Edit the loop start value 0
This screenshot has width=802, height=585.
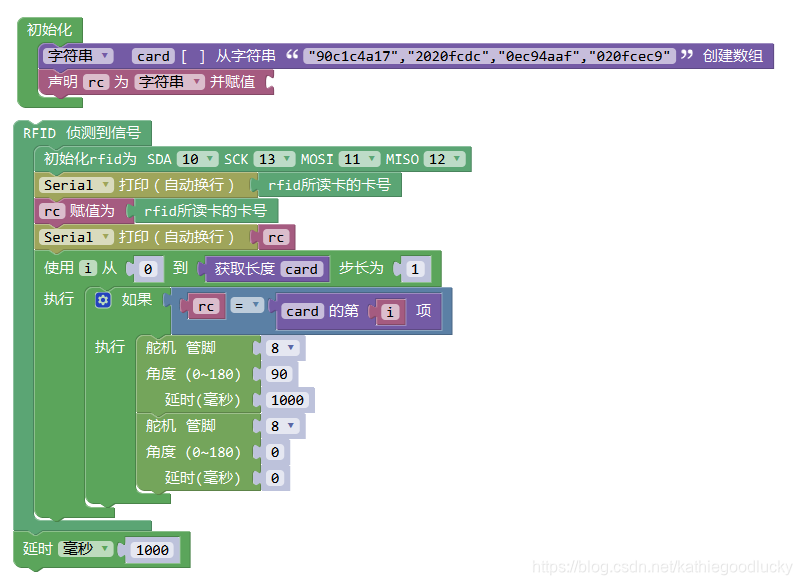click(148, 269)
